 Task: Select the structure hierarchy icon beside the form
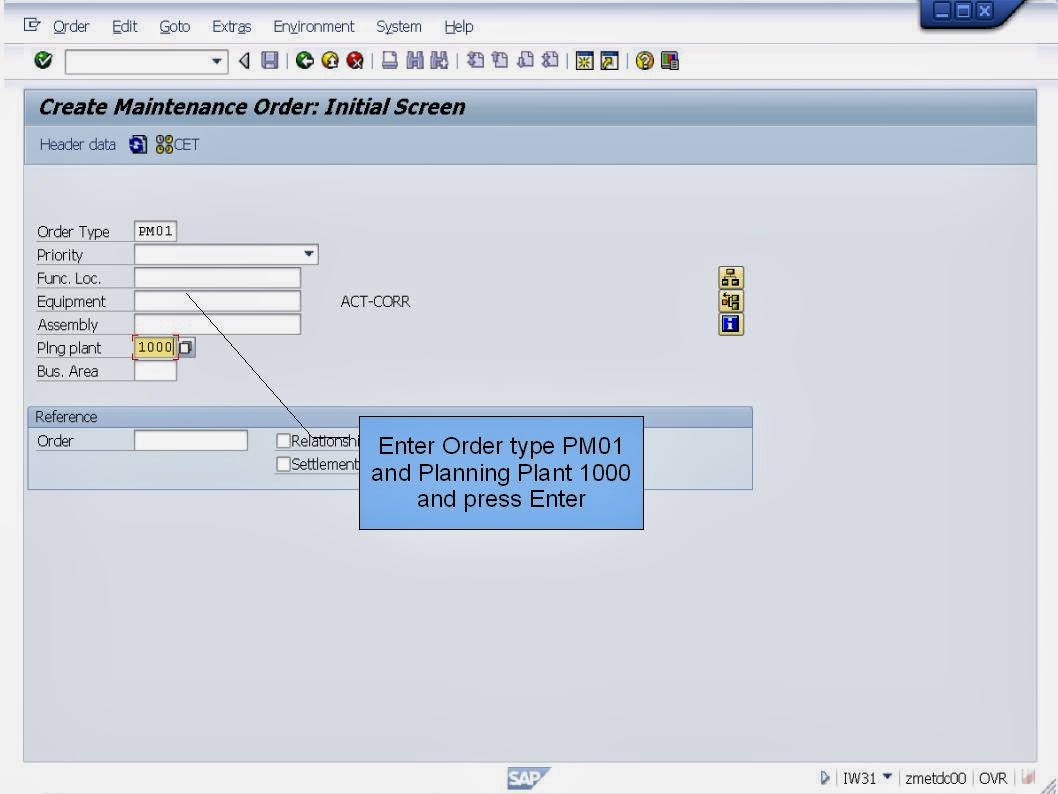pyautogui.click(x=730, y=276)
